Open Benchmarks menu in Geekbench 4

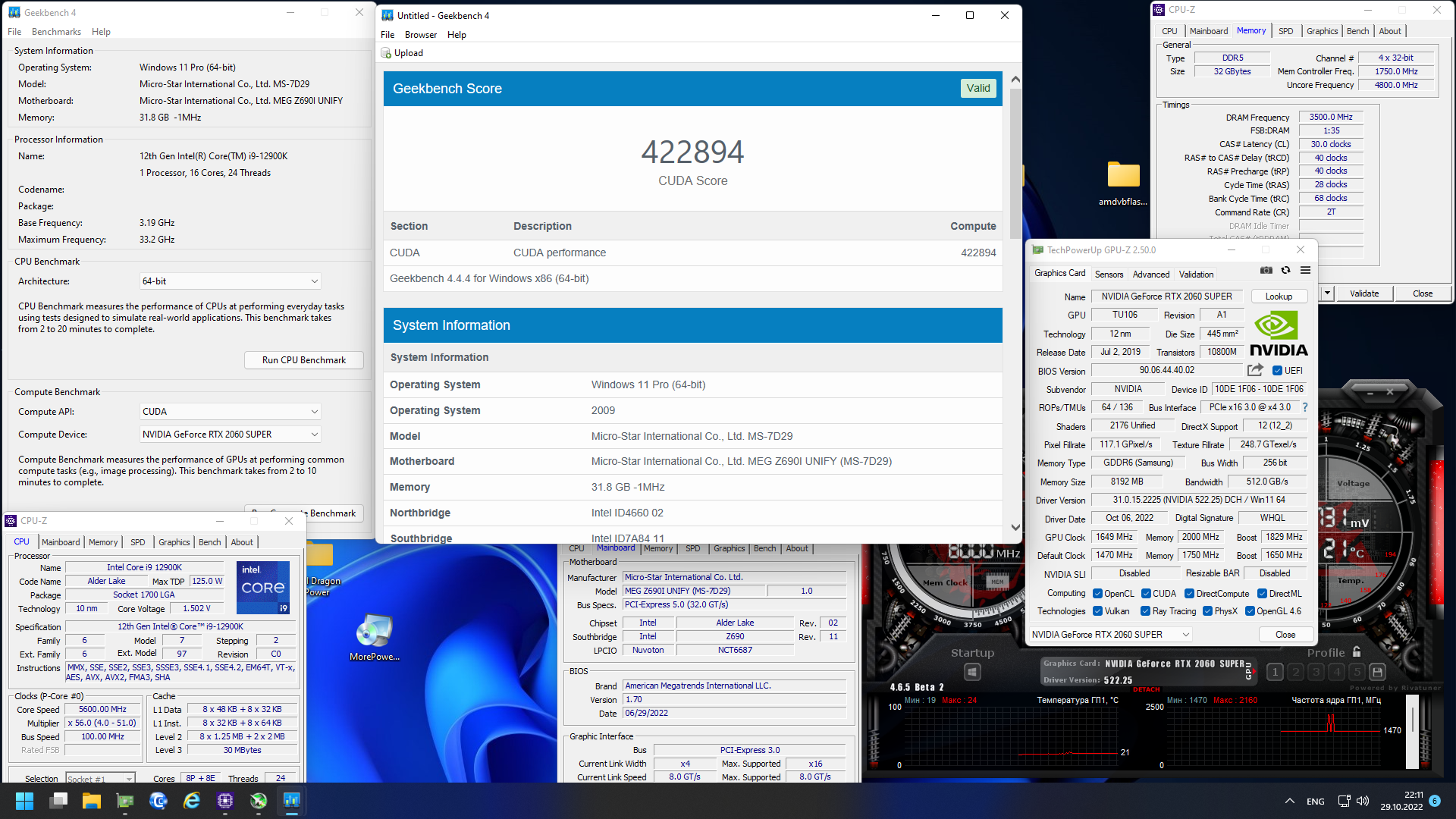[x=56, y=32]
